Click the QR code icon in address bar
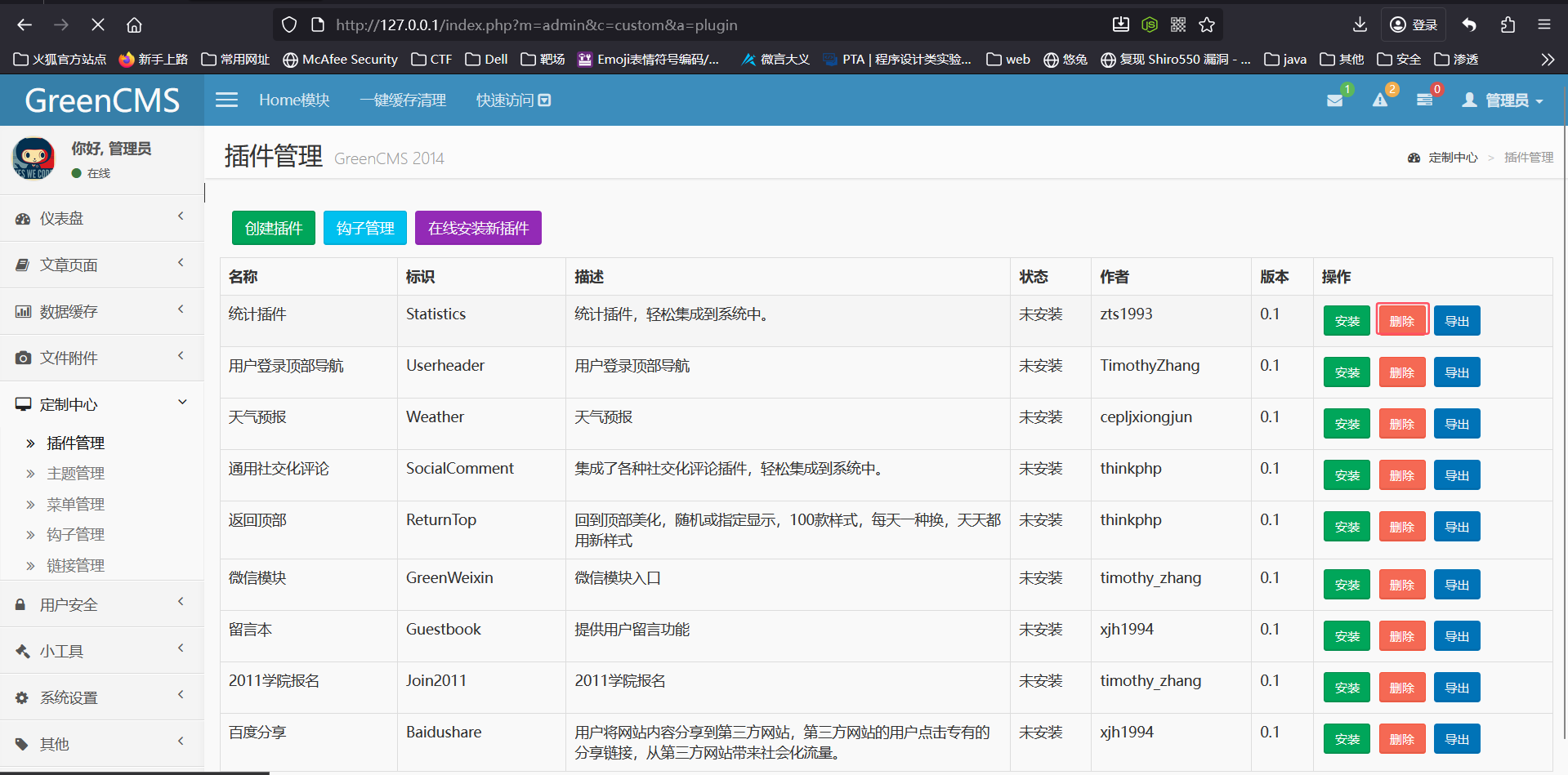1568x775 pixels. [x=1178, y=24]
